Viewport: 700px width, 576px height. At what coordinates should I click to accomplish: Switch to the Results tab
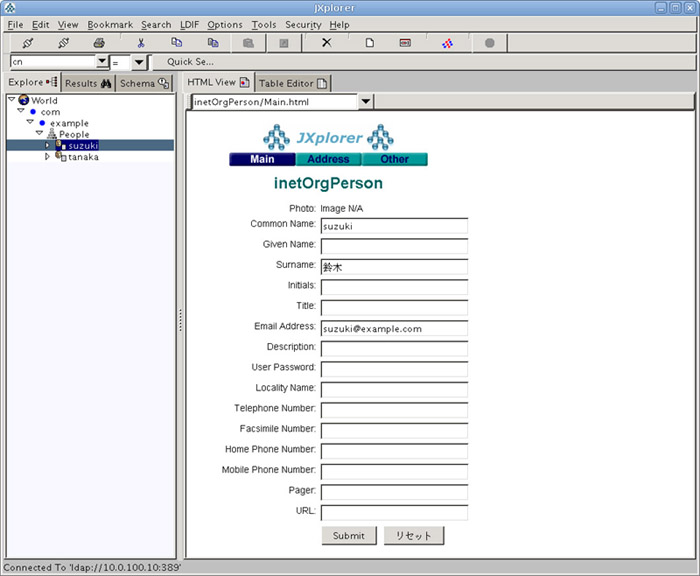pos(88,83)
